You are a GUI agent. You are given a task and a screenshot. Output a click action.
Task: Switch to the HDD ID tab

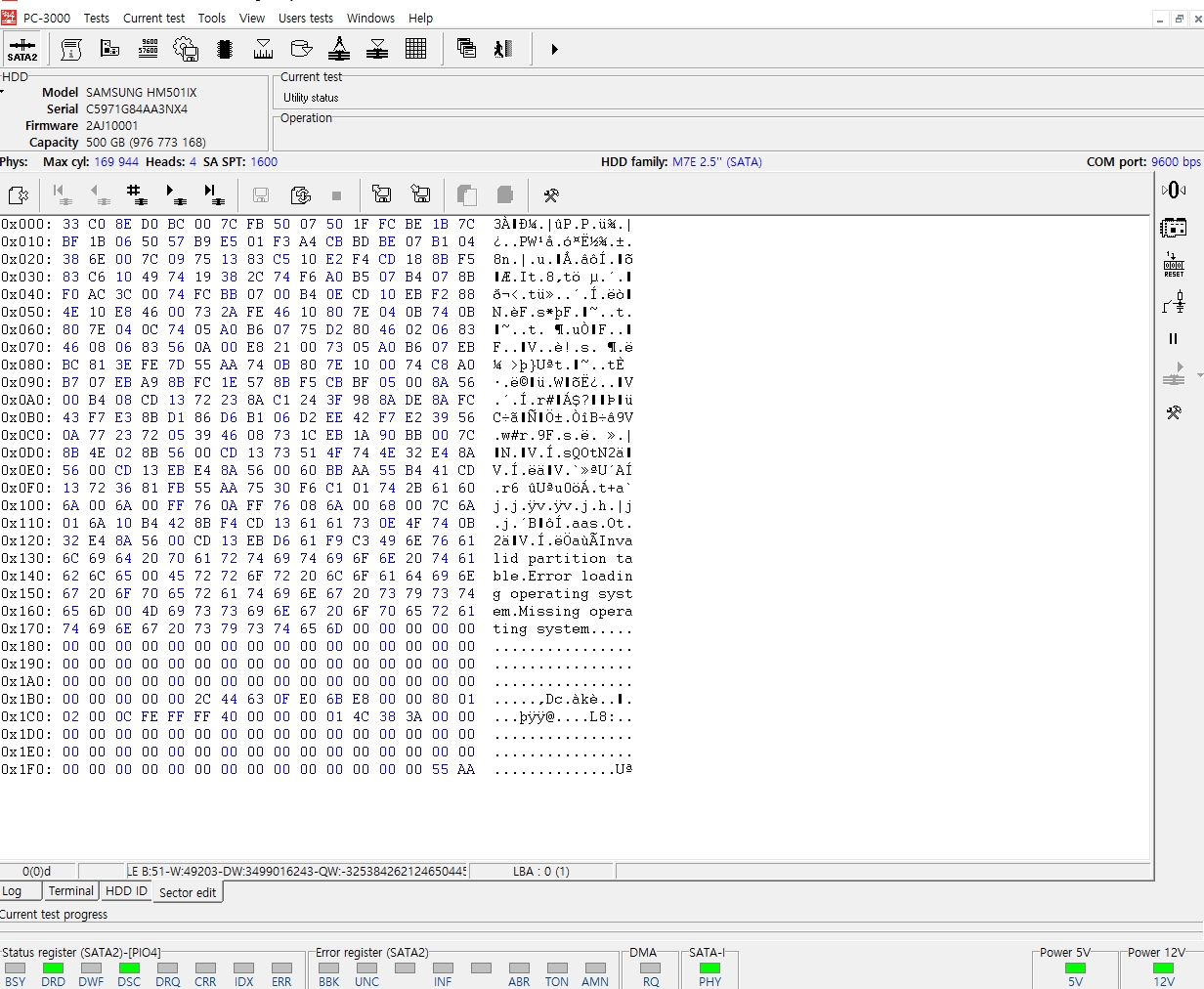tap(126, 891)
